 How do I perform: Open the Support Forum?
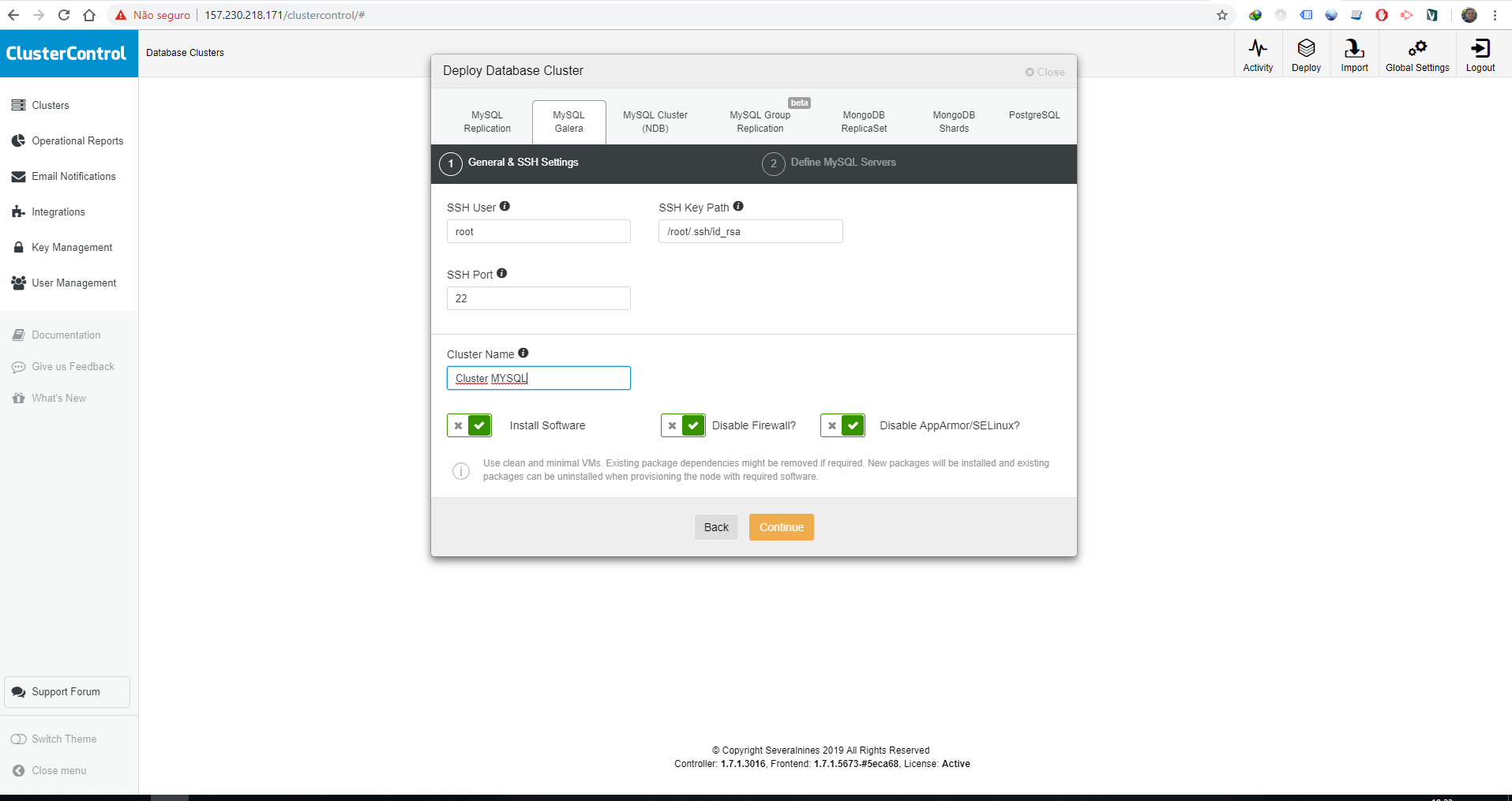pyautogui.click(x=66, y=691)
